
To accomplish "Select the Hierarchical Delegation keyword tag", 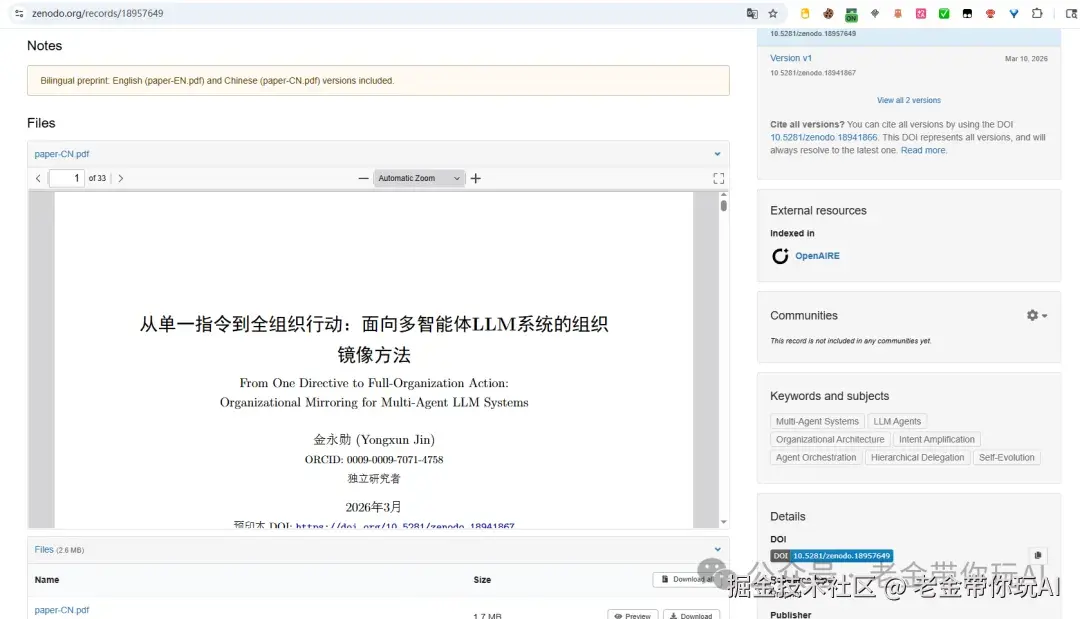I will [917, 457].
